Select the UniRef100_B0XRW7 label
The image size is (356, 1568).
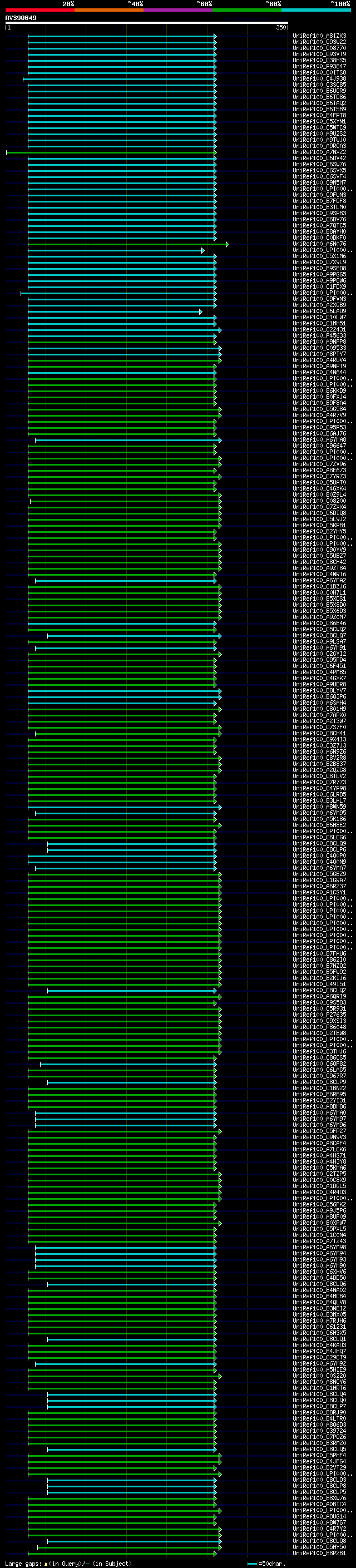319,1223
